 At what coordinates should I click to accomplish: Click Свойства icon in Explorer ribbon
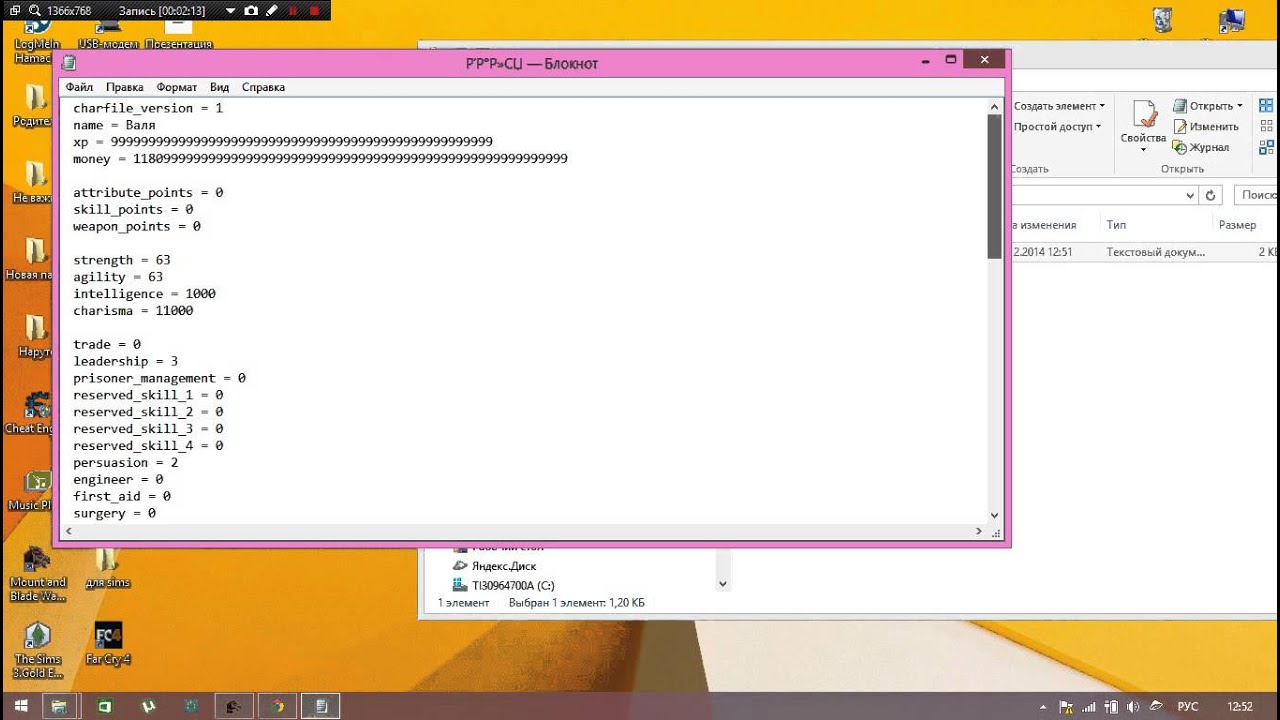(x=1143, y=126)
